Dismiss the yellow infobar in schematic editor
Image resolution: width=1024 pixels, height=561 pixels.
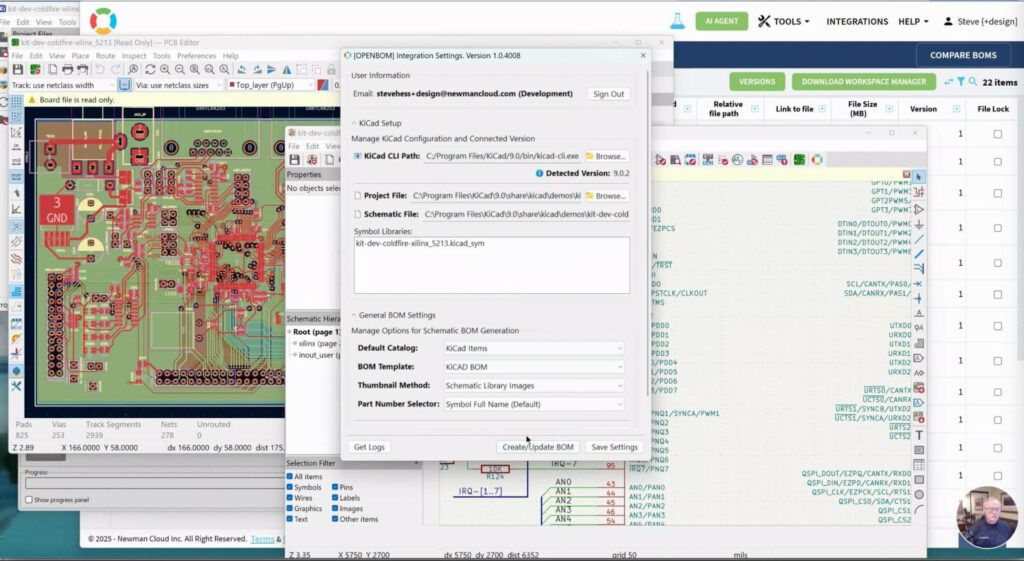pos(906,174)
